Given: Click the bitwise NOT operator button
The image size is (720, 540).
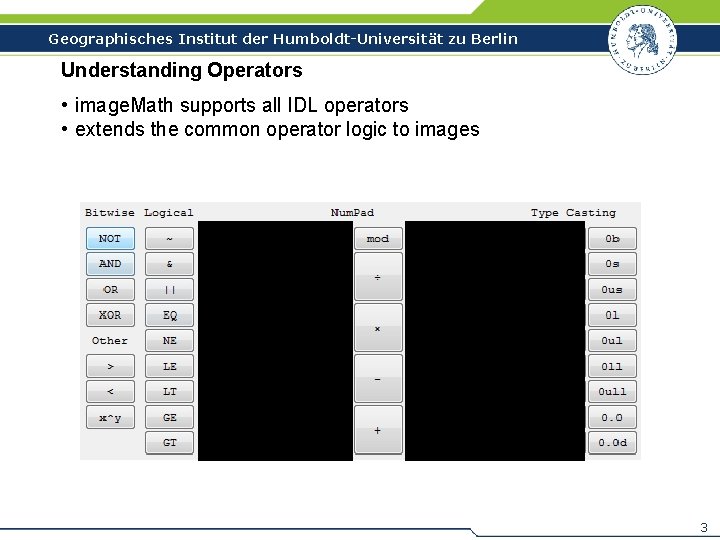Looking at the screenshot, I should [110, 239].
